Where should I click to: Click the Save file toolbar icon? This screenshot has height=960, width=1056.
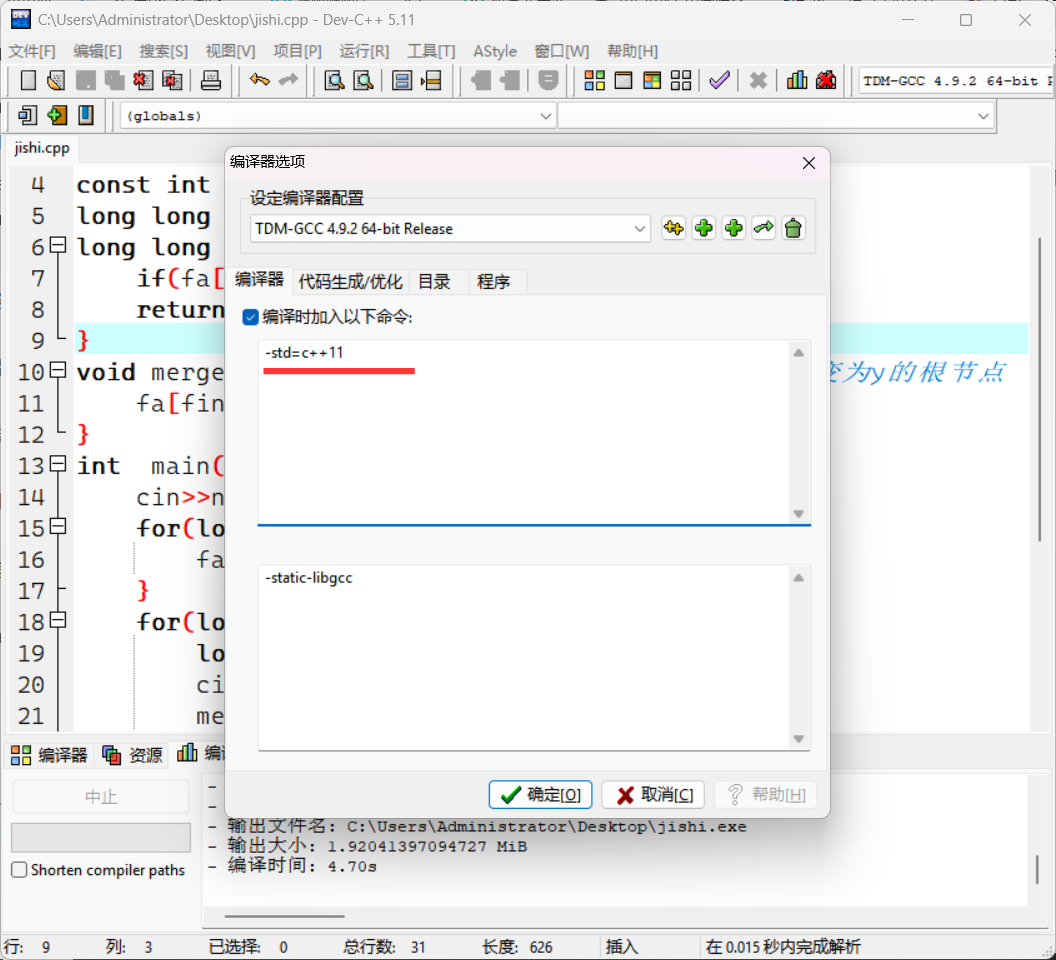[86, 81]
